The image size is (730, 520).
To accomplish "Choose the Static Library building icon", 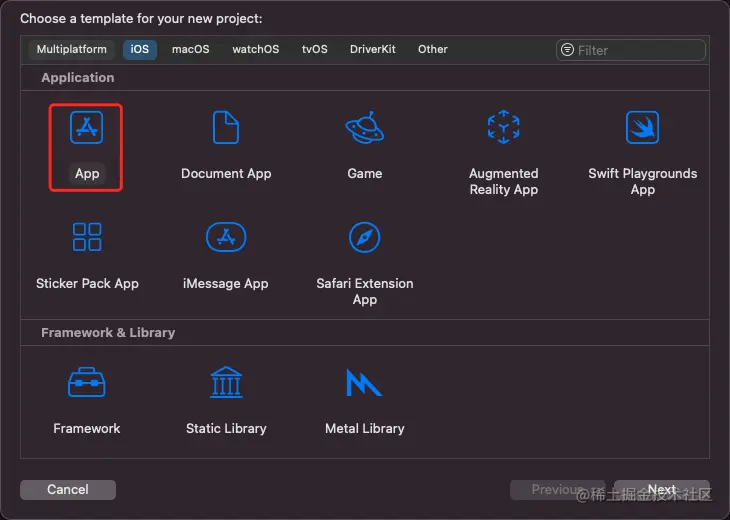I will (x=226, y=382).
